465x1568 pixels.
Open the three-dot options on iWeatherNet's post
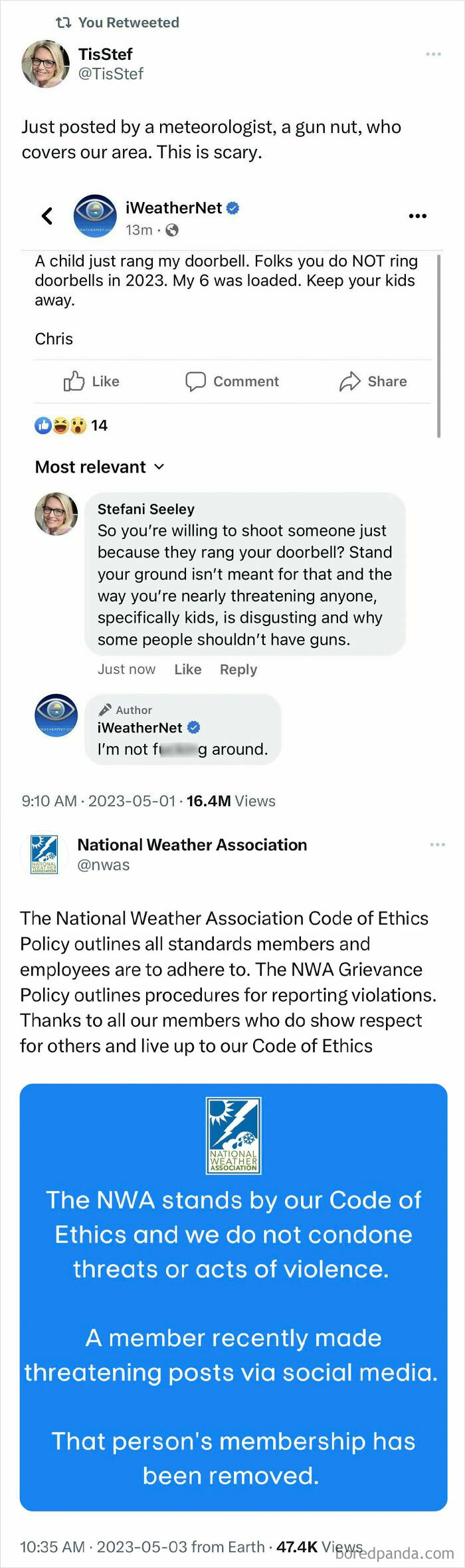[x=417, y=215]
